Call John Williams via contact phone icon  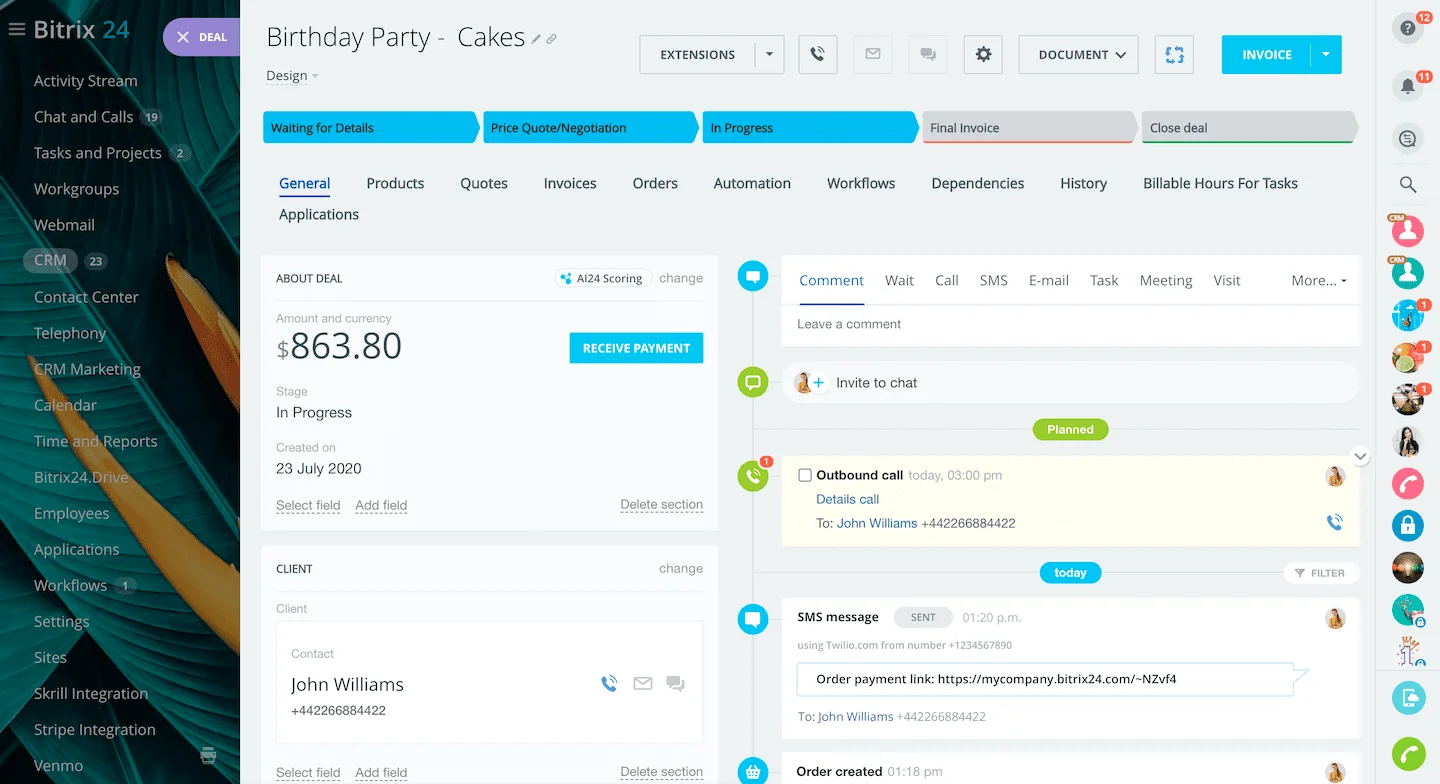609,684
